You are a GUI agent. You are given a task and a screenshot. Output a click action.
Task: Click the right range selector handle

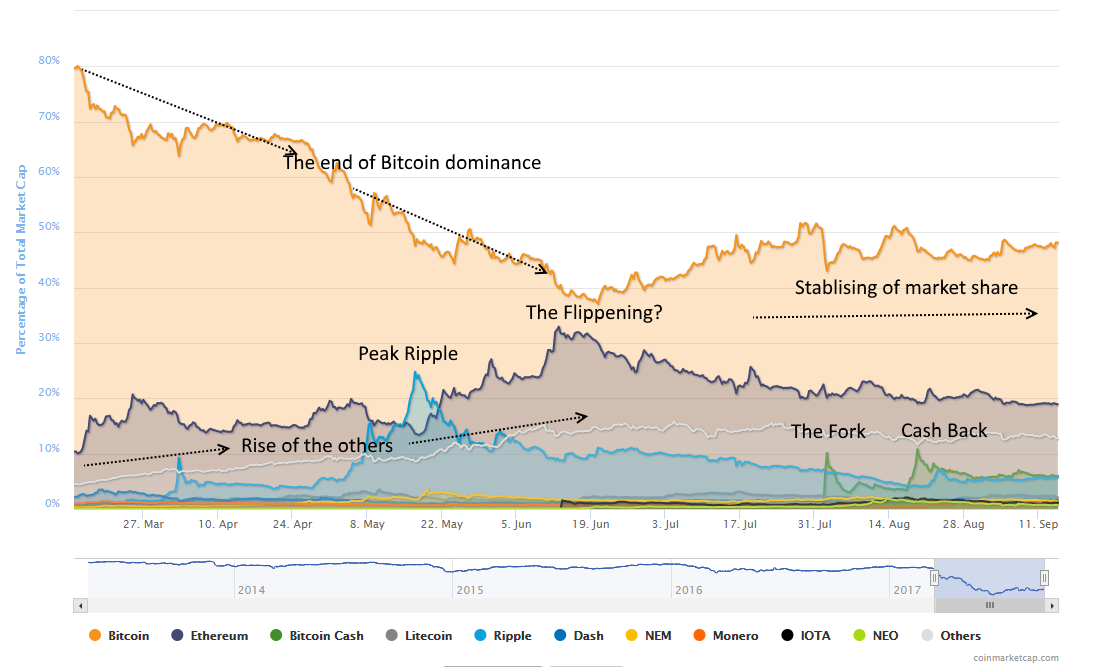coord(1044,577)
